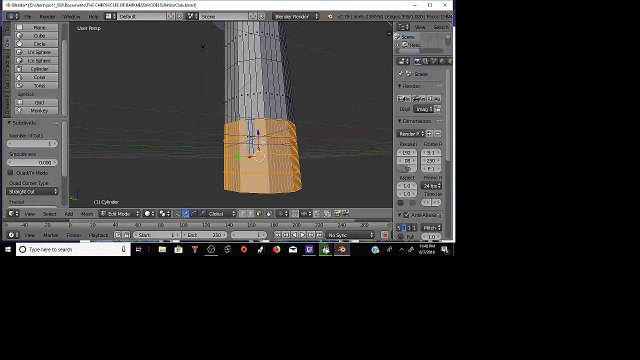Viewport: 640px width, 360px height.
Task: Click the OpenGL render image icon
Action: coord(337,213)
